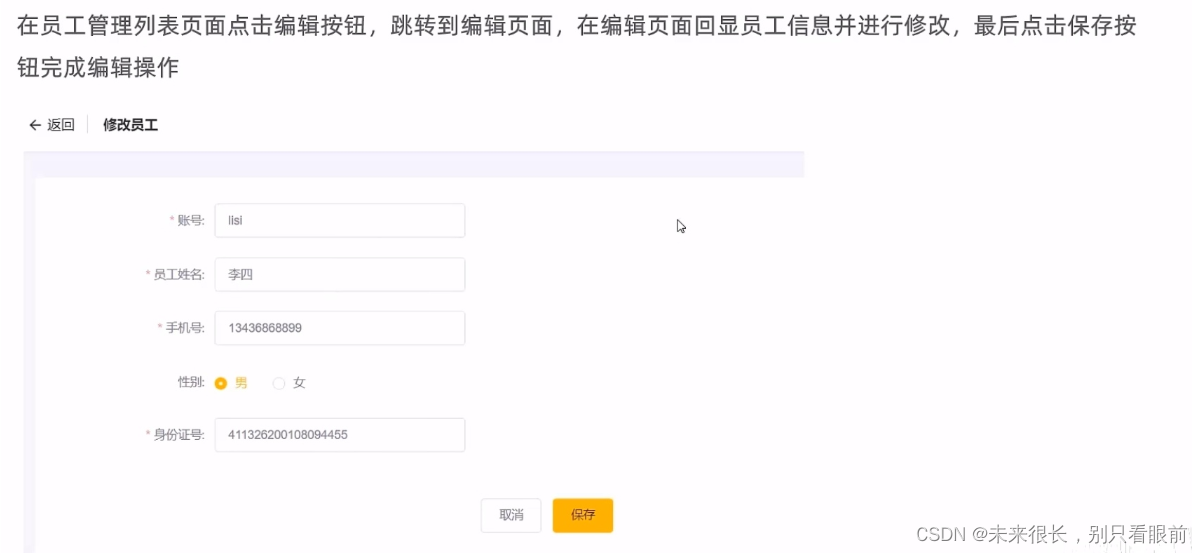The image size is (1203, 553).
Task: Click the orange 保存 button
Action: coord(583,515)
